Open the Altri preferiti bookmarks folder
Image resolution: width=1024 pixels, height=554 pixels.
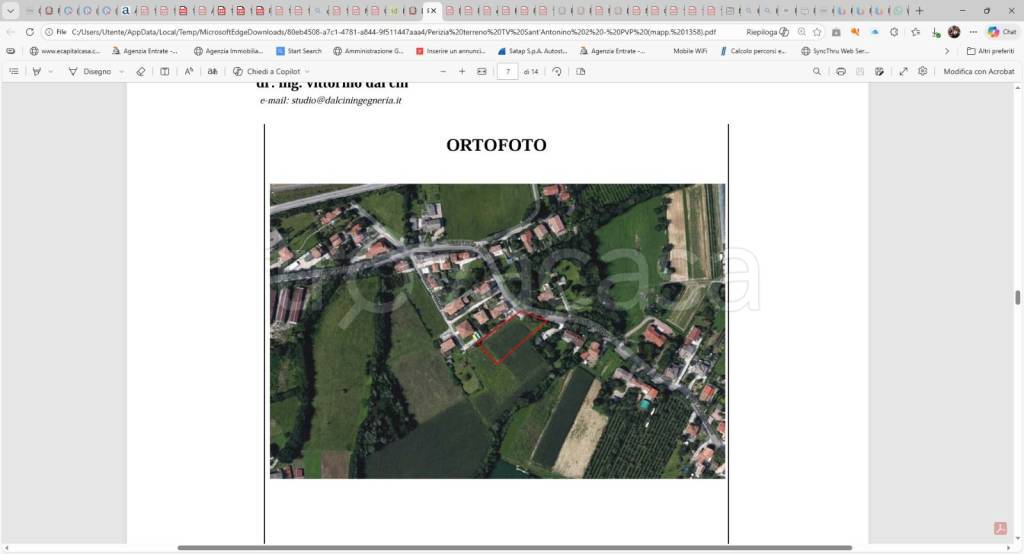point(990,51)
